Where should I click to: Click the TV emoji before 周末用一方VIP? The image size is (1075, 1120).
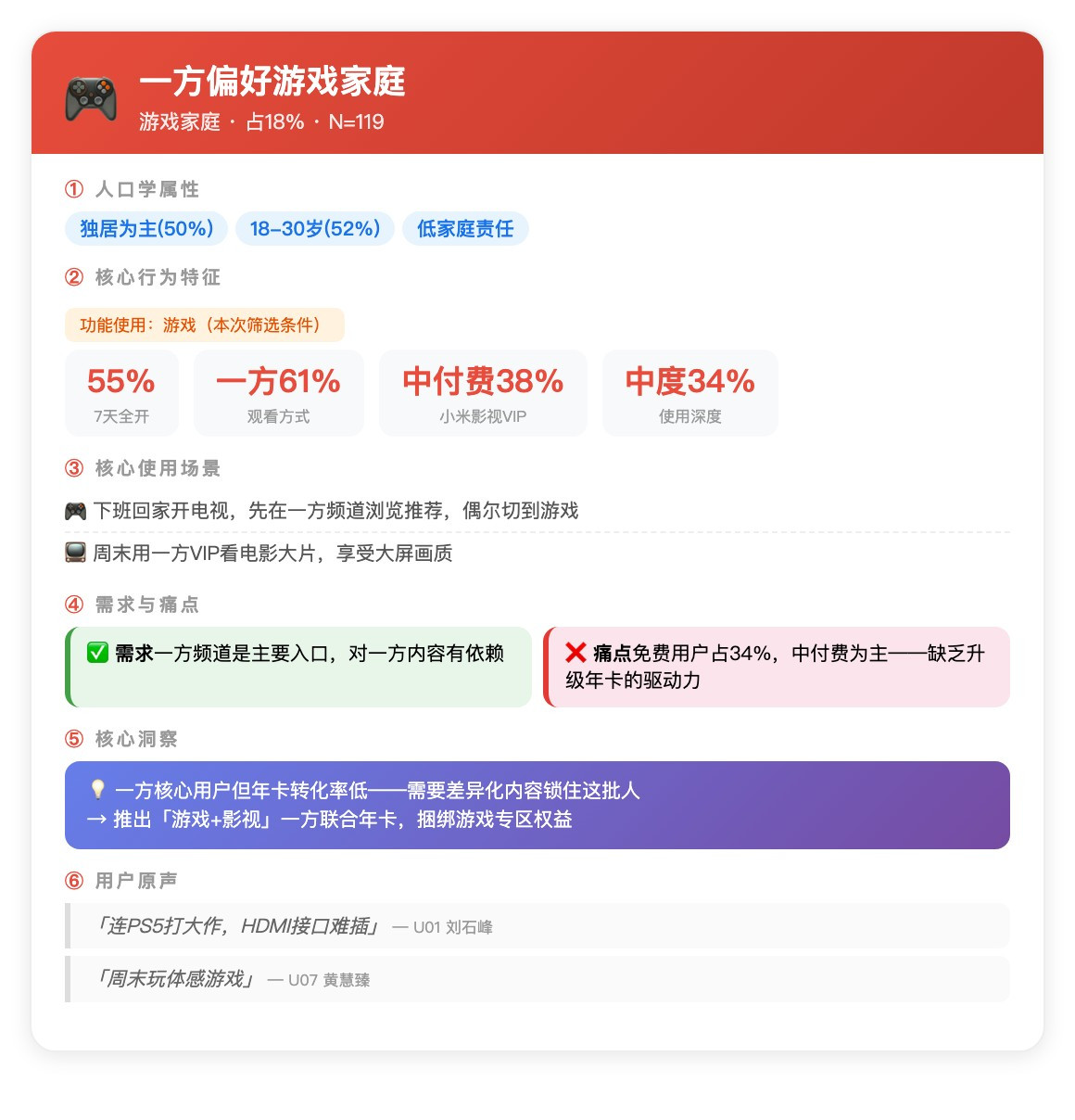[76, 554]
